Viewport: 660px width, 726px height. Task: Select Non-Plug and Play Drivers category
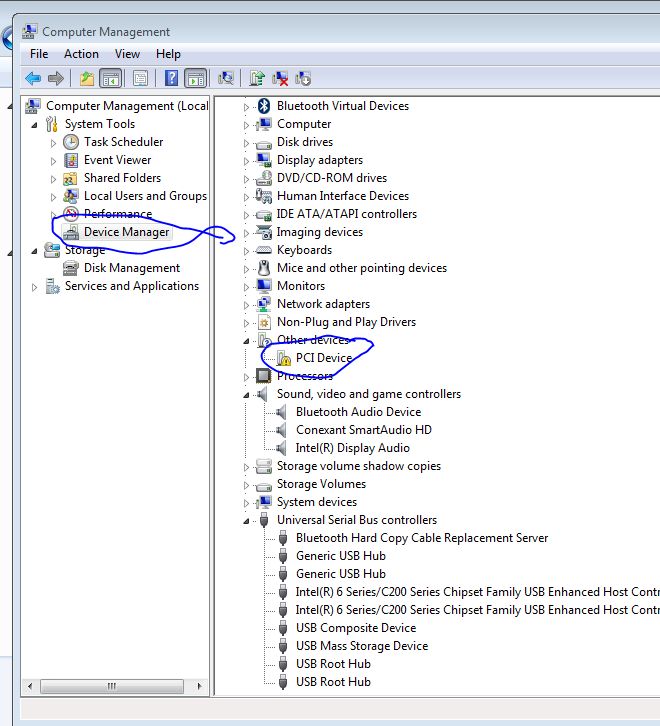346,322
